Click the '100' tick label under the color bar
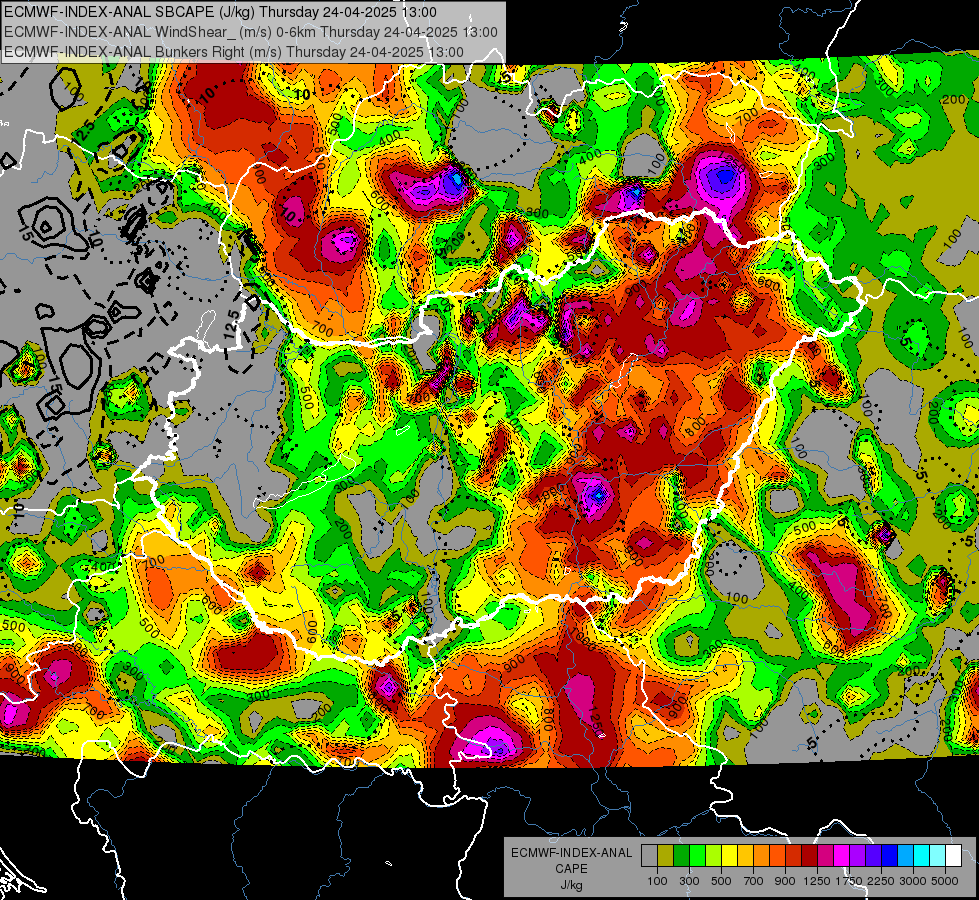The image size is (979, 900). (x=657, y=881)
